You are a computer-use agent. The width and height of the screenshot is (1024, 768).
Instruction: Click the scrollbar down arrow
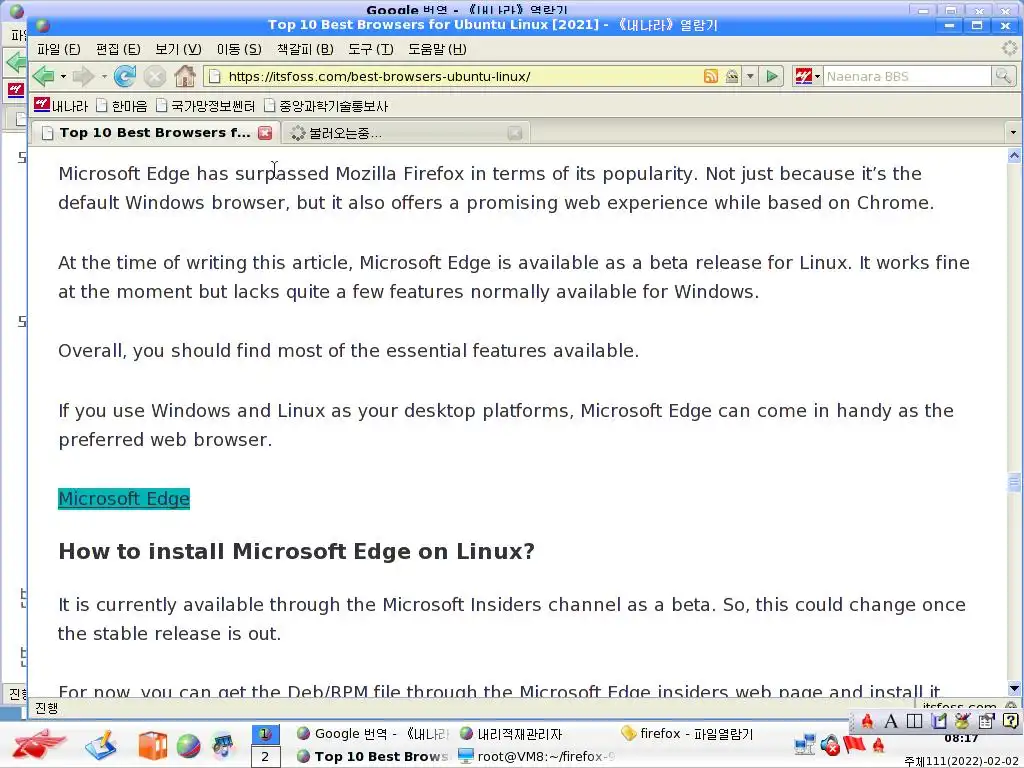(1014, 688)
